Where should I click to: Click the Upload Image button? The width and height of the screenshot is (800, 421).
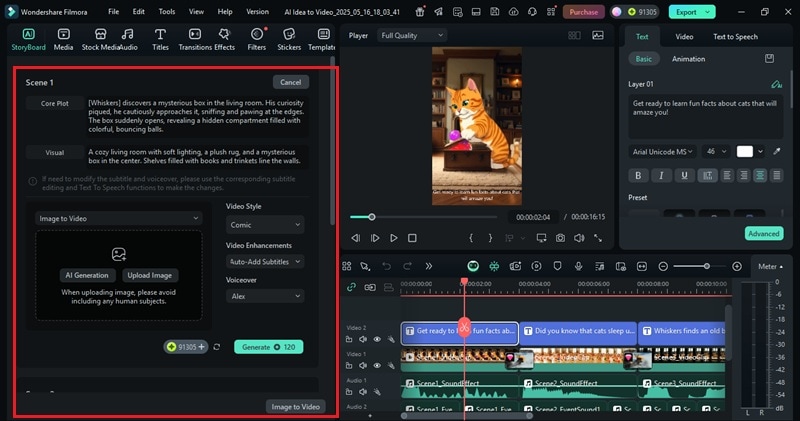pos(149,275)
